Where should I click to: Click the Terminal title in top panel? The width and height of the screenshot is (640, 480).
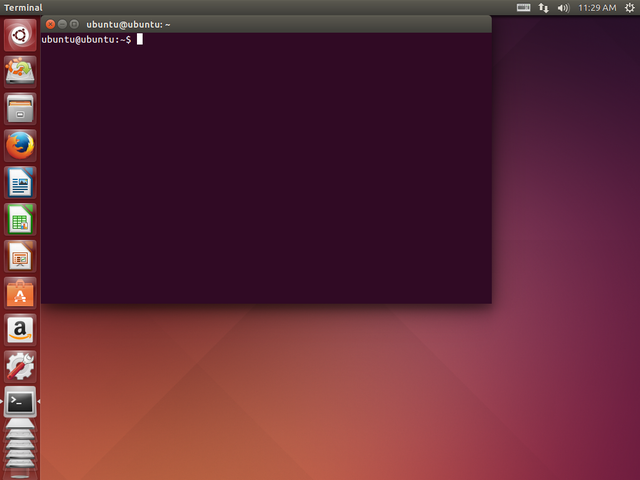23,7
